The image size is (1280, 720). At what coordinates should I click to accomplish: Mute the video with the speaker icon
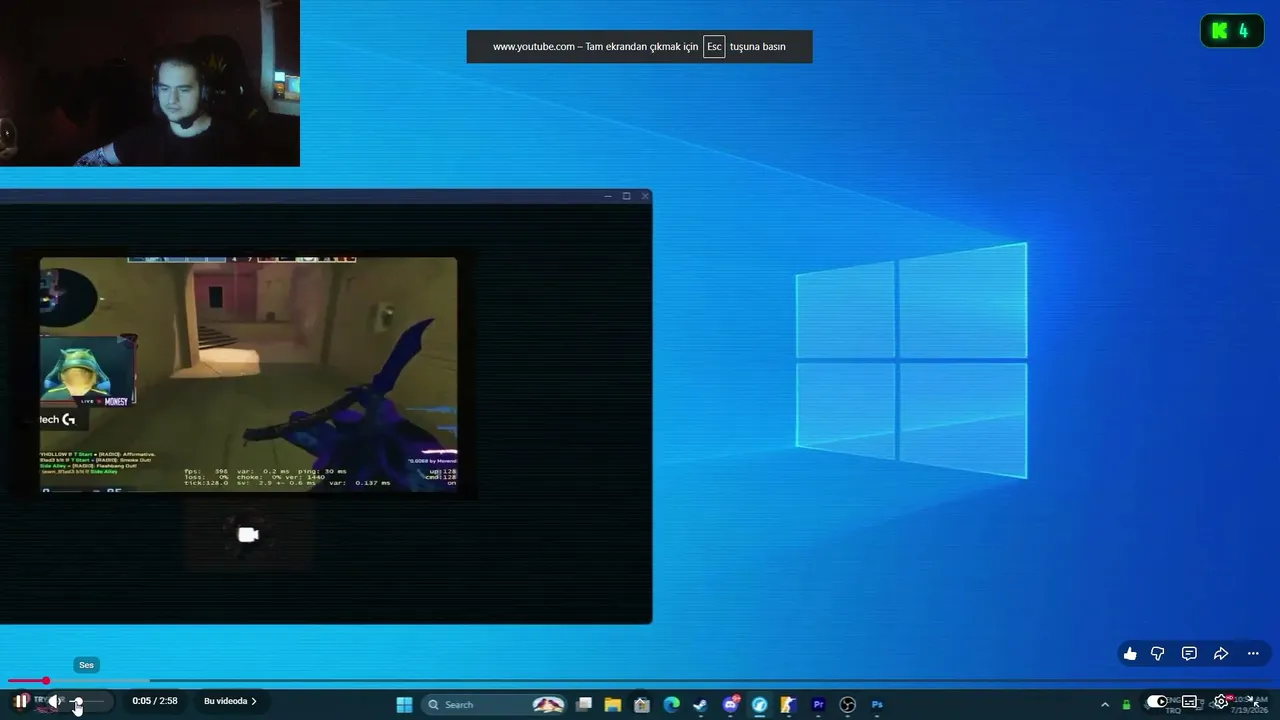54,702
